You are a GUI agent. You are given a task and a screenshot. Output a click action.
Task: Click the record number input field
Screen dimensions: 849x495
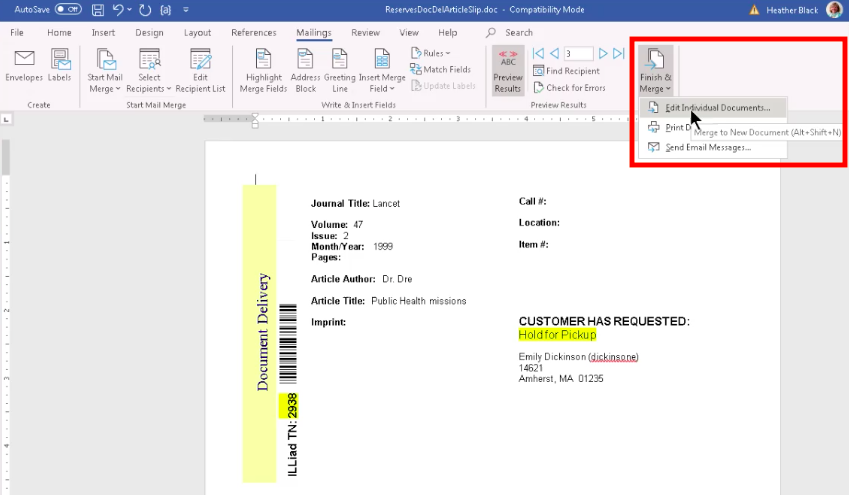[x=577, y=54]
